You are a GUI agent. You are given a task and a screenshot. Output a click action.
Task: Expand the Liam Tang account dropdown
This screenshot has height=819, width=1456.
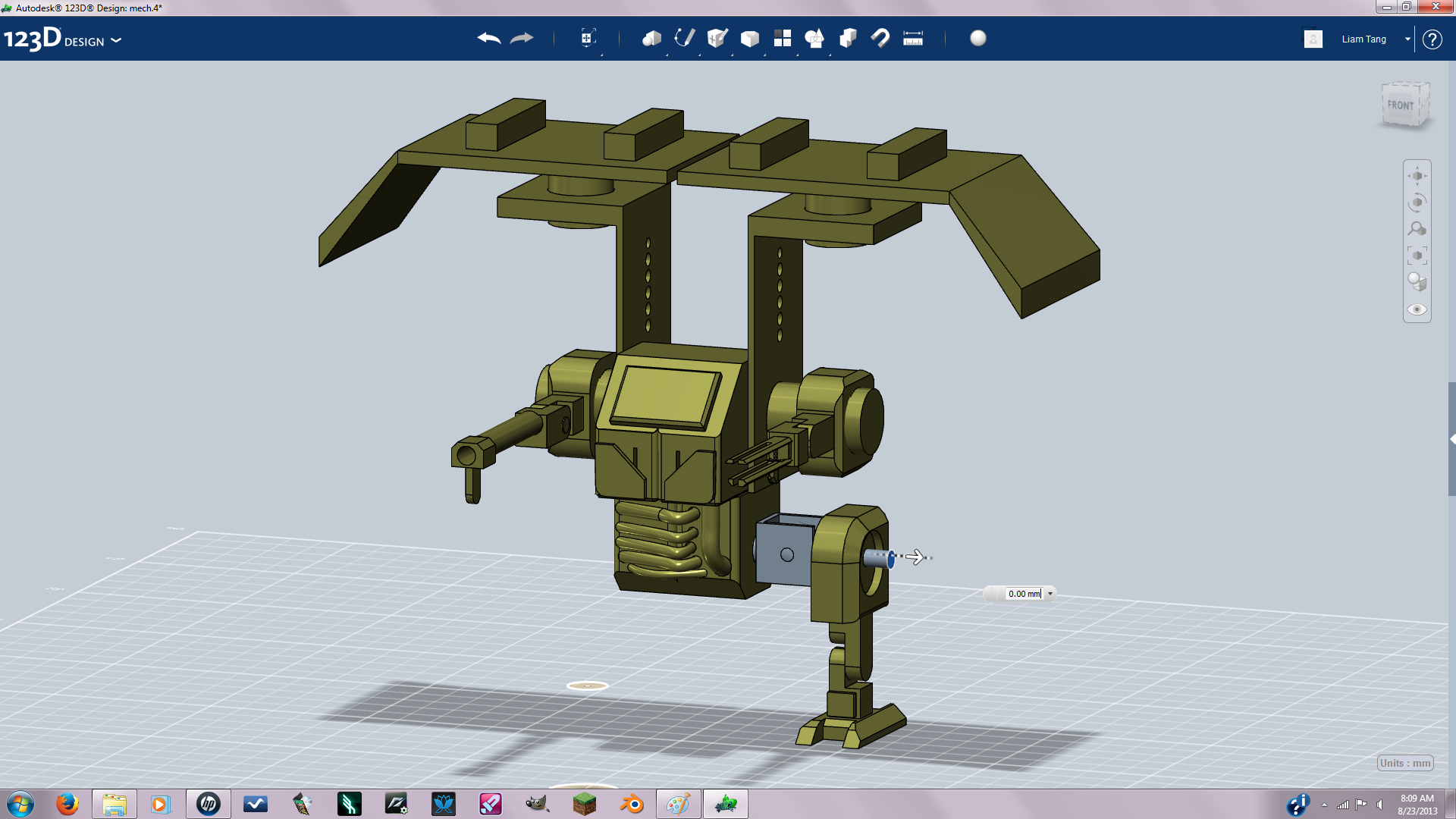tap(1407, 39)
